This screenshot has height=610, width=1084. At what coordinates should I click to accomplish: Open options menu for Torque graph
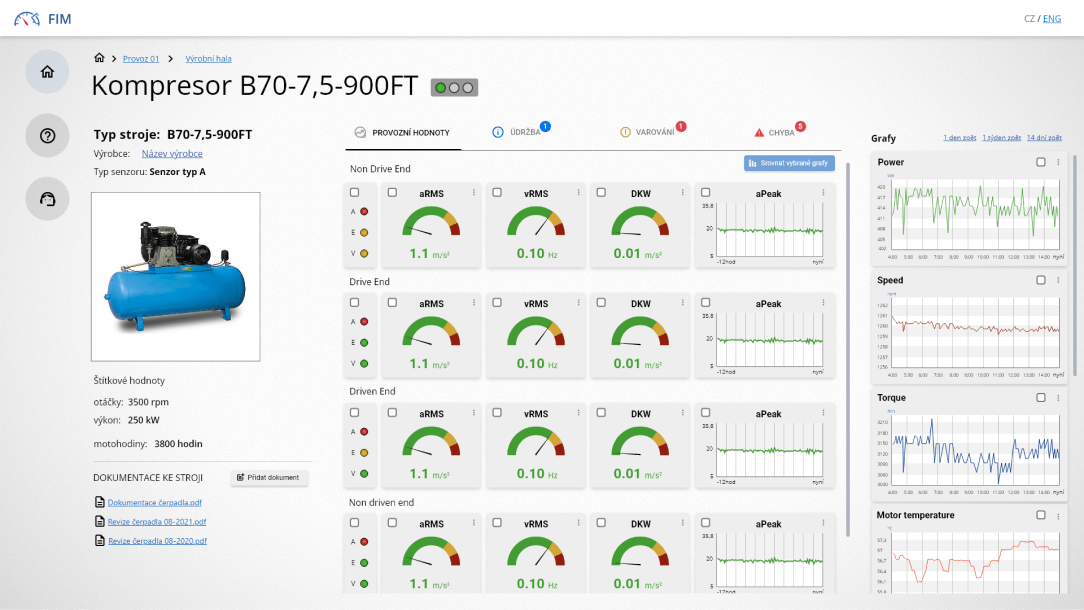pyautogui.click(x=1058, y=398)
